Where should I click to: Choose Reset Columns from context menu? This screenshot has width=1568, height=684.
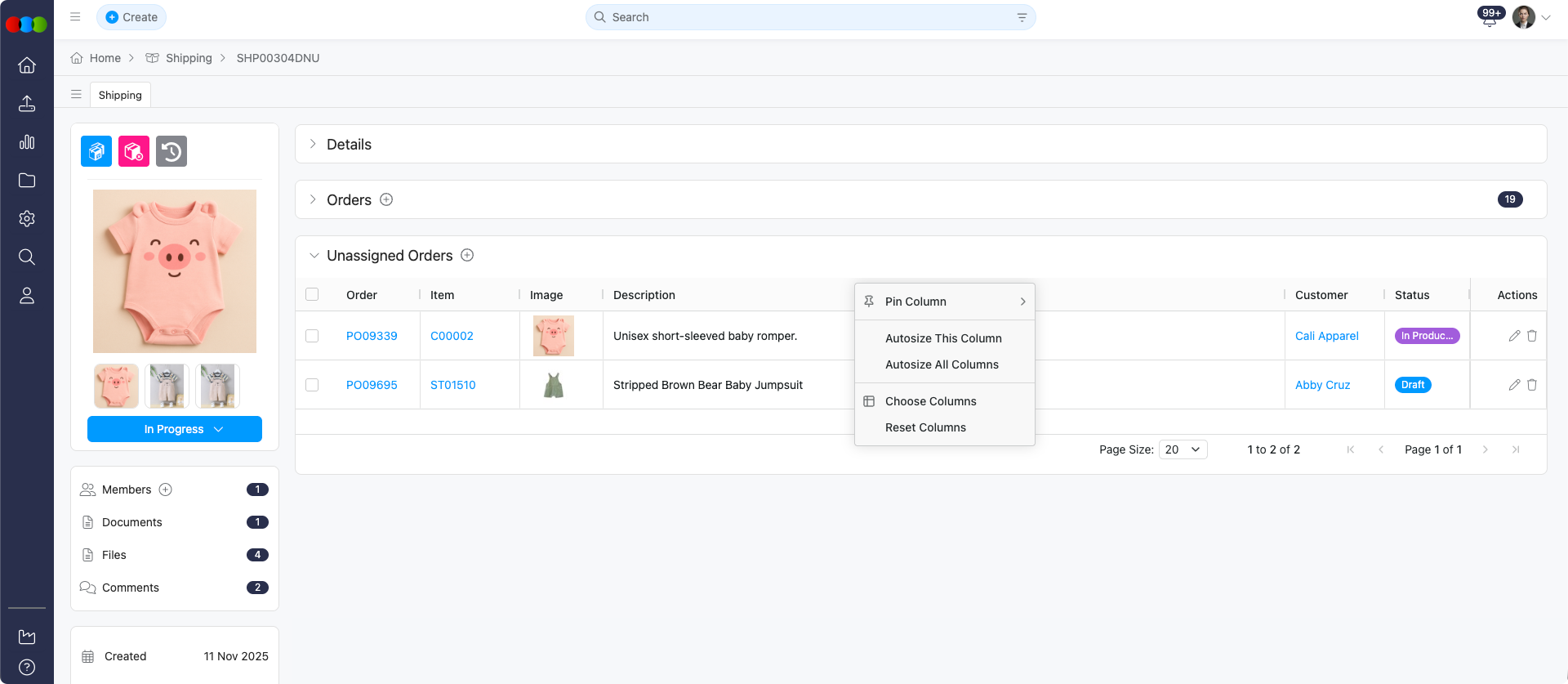(925, 427)
